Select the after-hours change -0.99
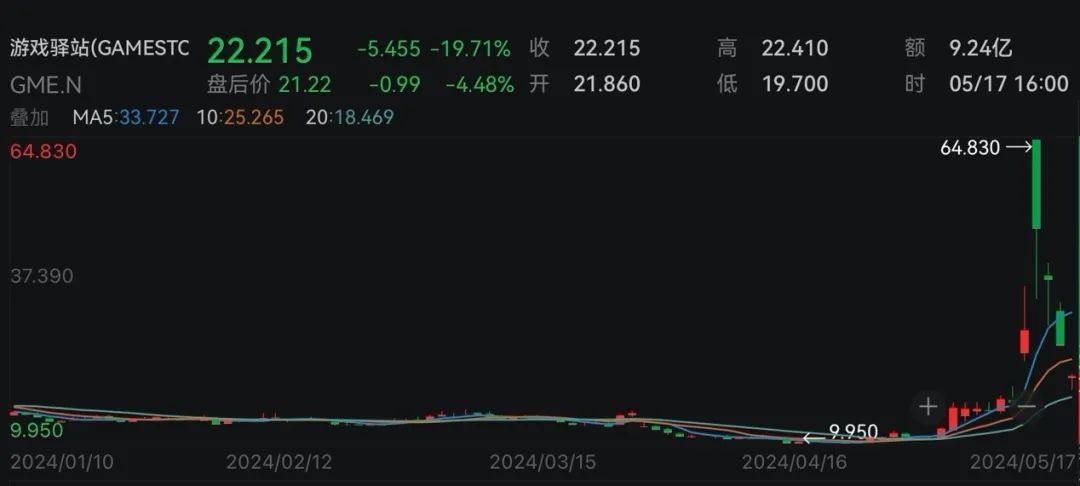The image size is (1080, 486). pos(395,85)
